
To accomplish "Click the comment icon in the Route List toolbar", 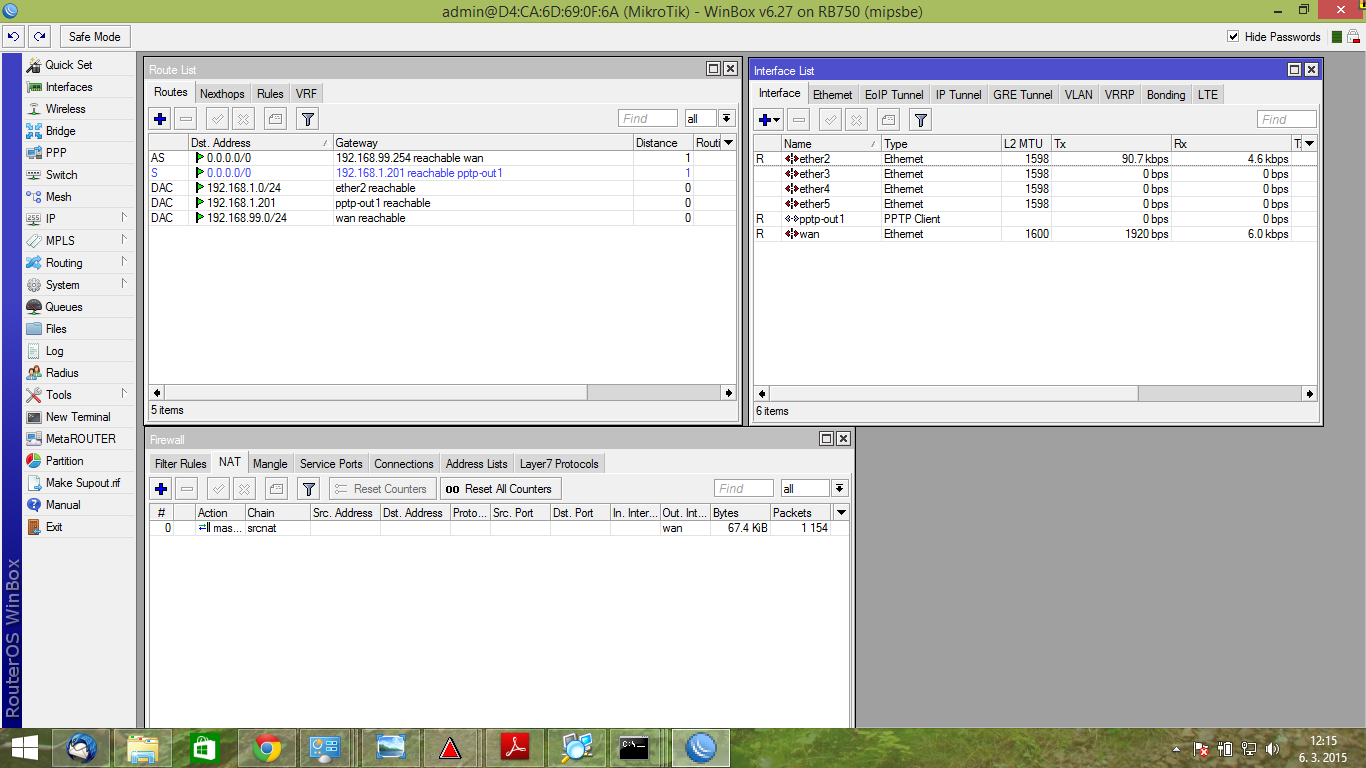I will tap(275, 119).
